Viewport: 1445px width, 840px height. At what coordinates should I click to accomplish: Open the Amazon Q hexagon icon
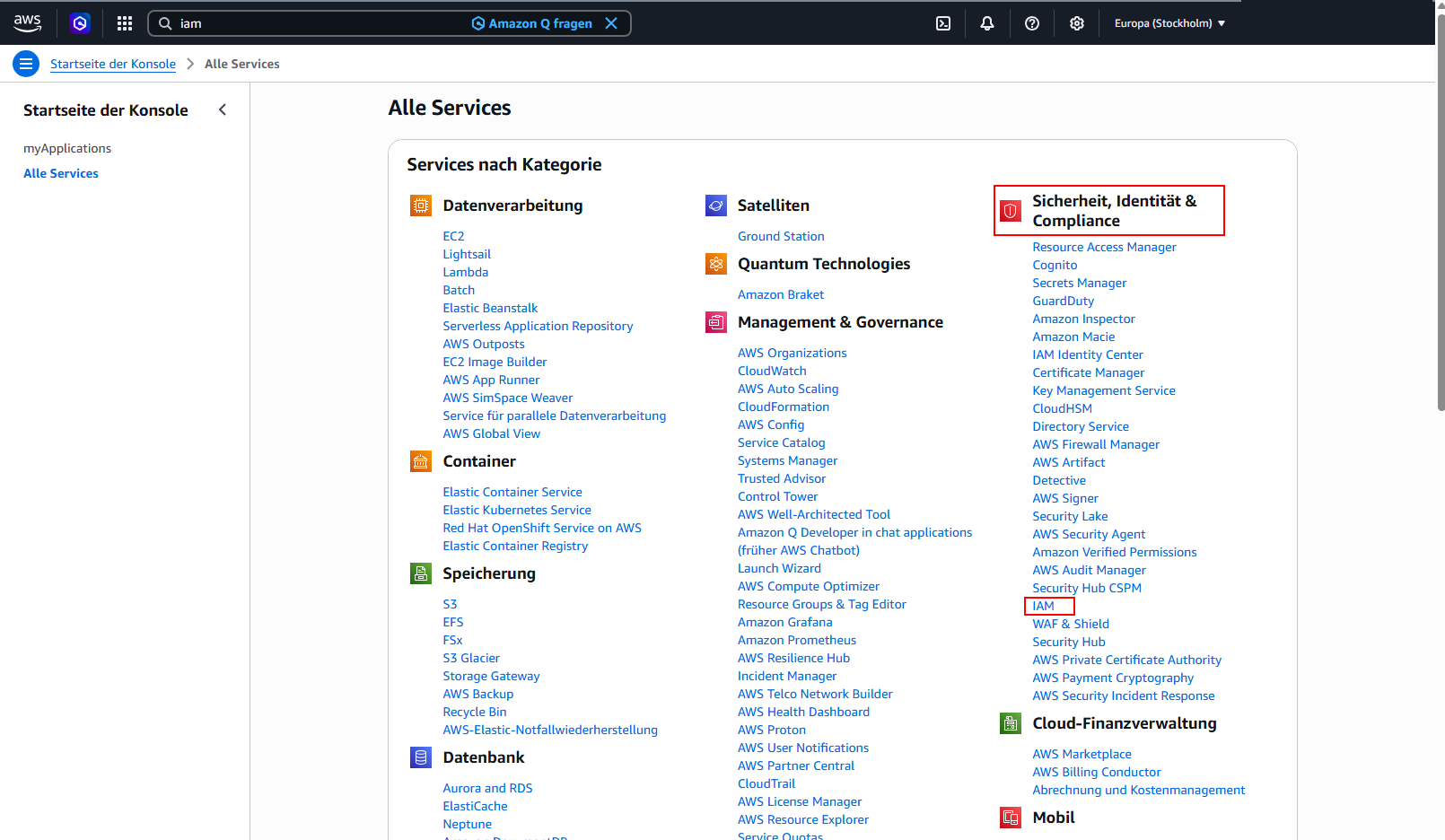click(80, 23)
